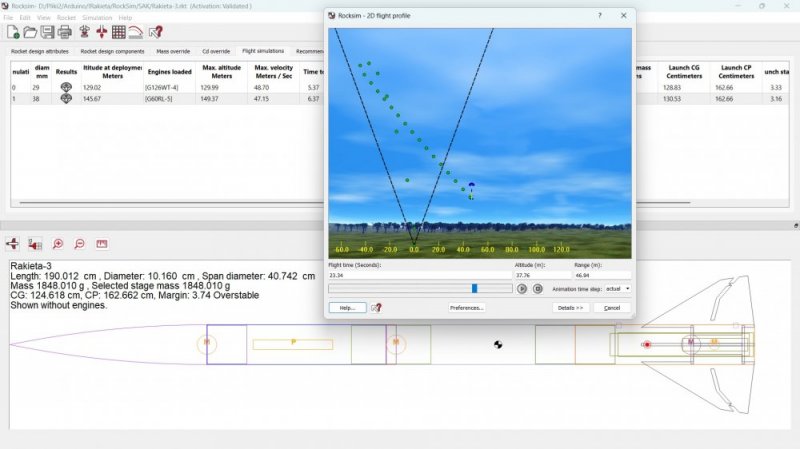Click the Launch CG Centimeters column header
Screen dimensions: 800x449
pyautogui.click(x=684, y=71)
